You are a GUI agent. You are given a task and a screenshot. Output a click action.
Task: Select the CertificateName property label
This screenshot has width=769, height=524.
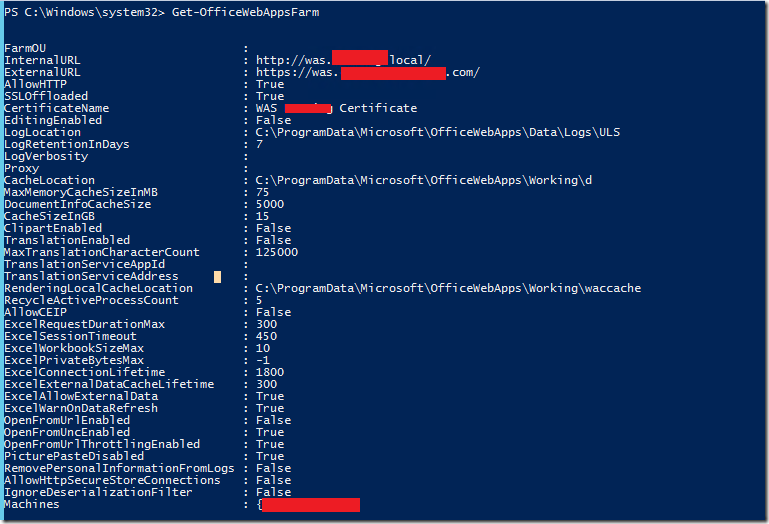tap(56, 108)
